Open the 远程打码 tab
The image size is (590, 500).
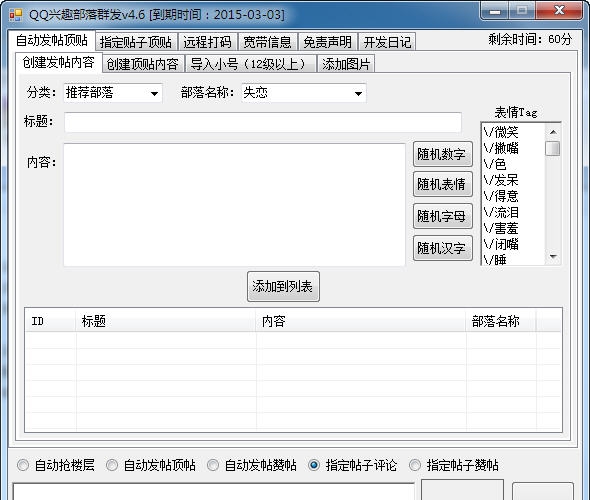click(207, 42)
